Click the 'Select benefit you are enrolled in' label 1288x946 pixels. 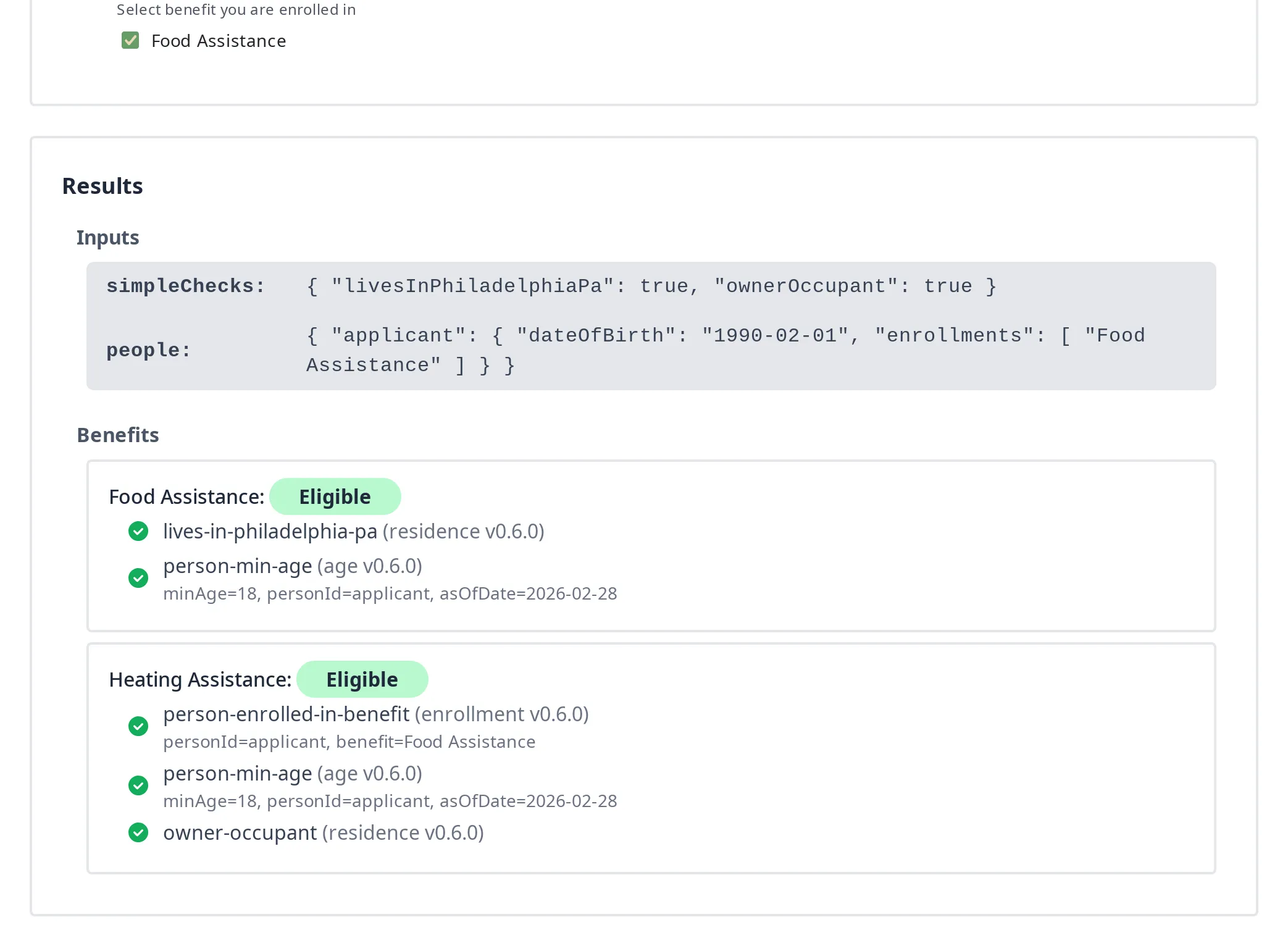(x=236, y=10)
